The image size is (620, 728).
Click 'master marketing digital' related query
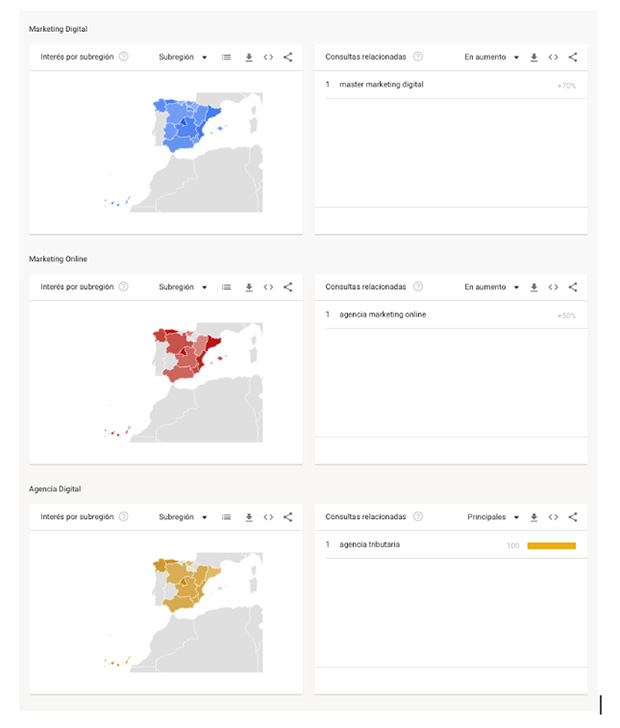[381, 85]
